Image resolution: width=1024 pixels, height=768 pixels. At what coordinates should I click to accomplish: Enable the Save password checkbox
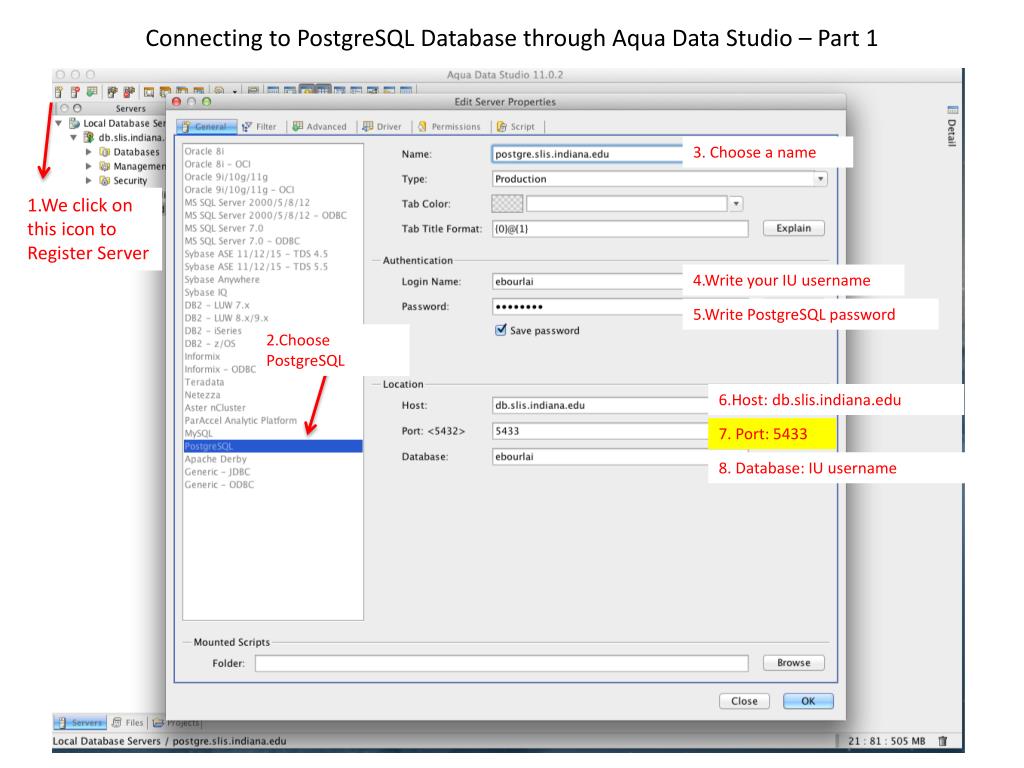coord(501,330)
